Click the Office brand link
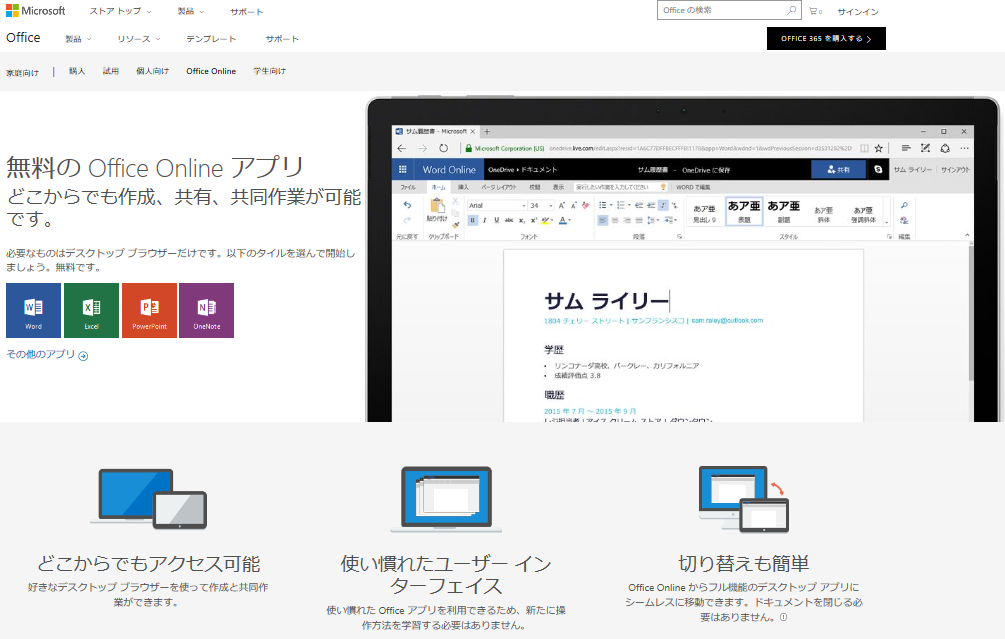The image size is (1005, 639). tap(23, 38)
